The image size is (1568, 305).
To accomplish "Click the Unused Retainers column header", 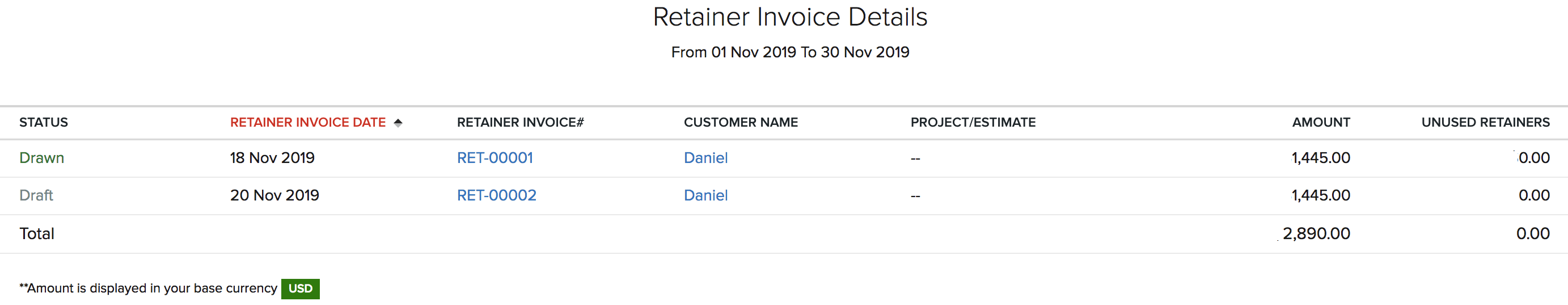I will pos(1485,123).
